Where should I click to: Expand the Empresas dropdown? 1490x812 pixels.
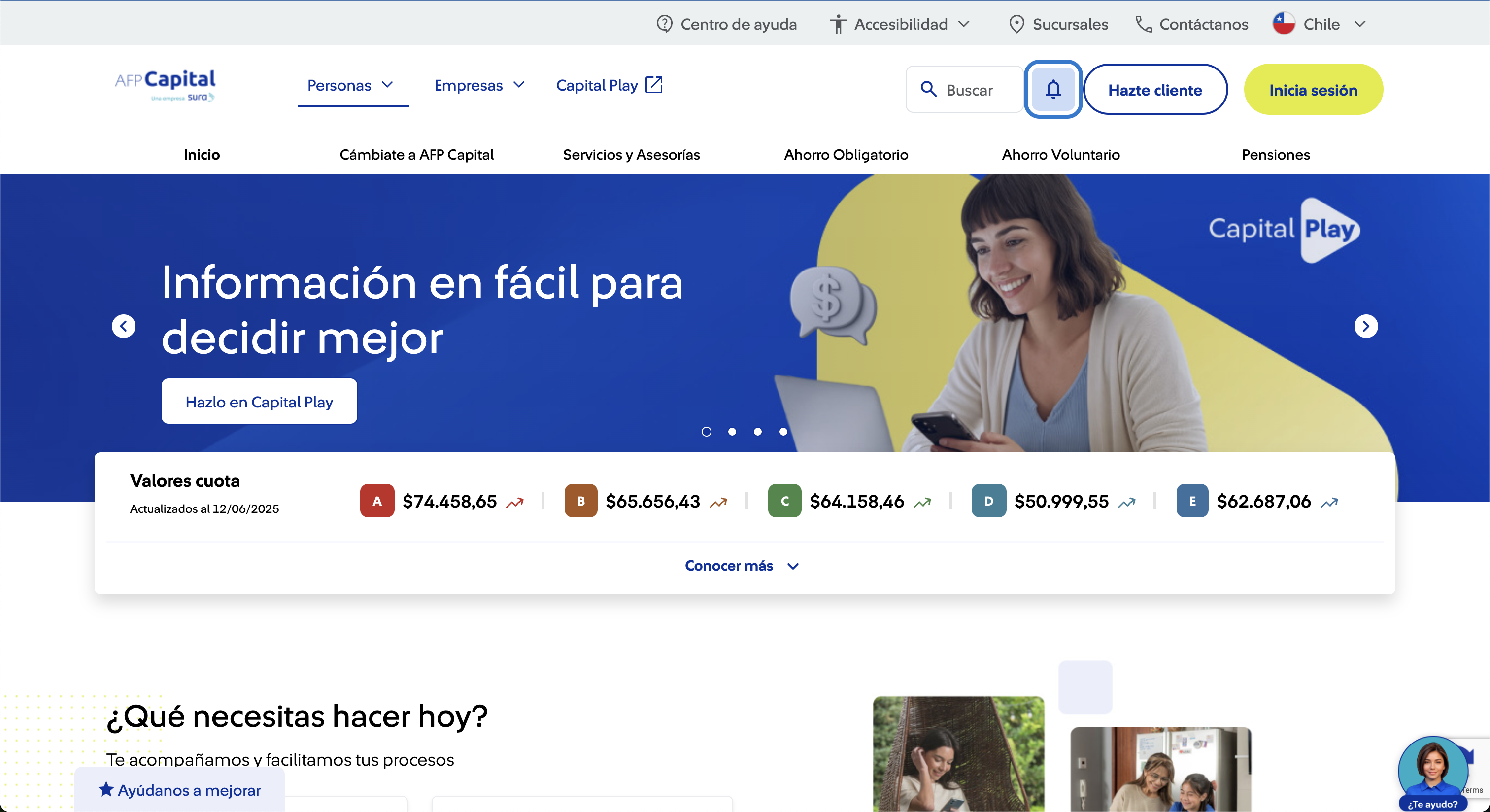518,84
